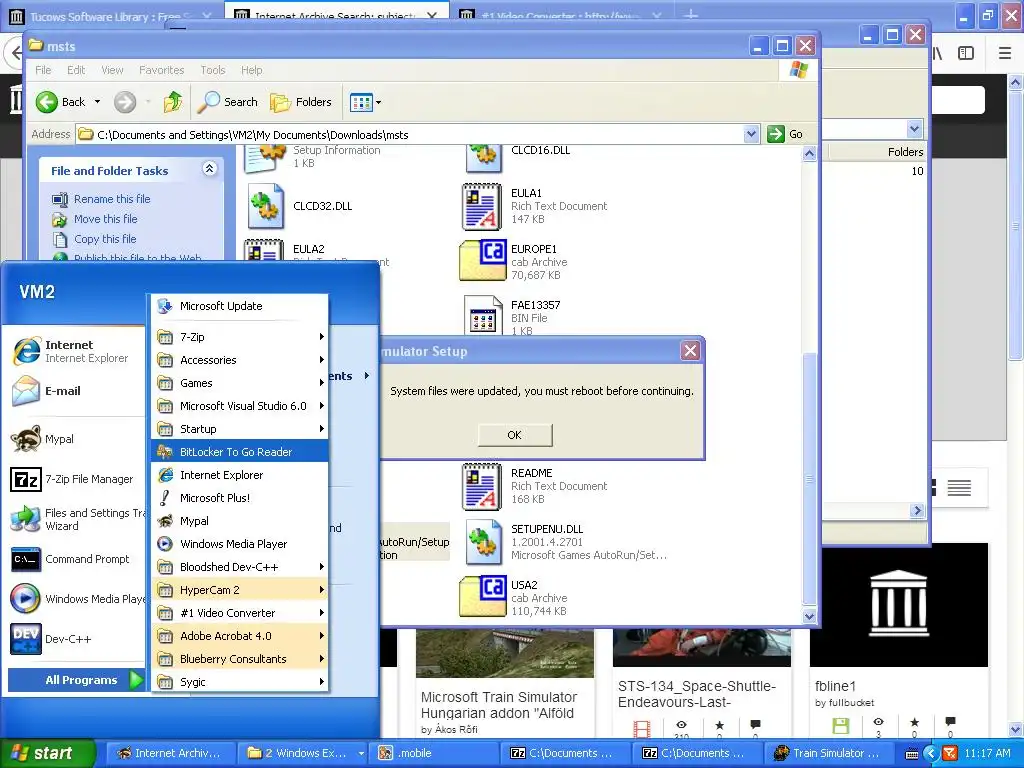Expand the Address bar dropdown
Image resolution: width=1024 pixels, height=768 pixels.
coord(751,135)
